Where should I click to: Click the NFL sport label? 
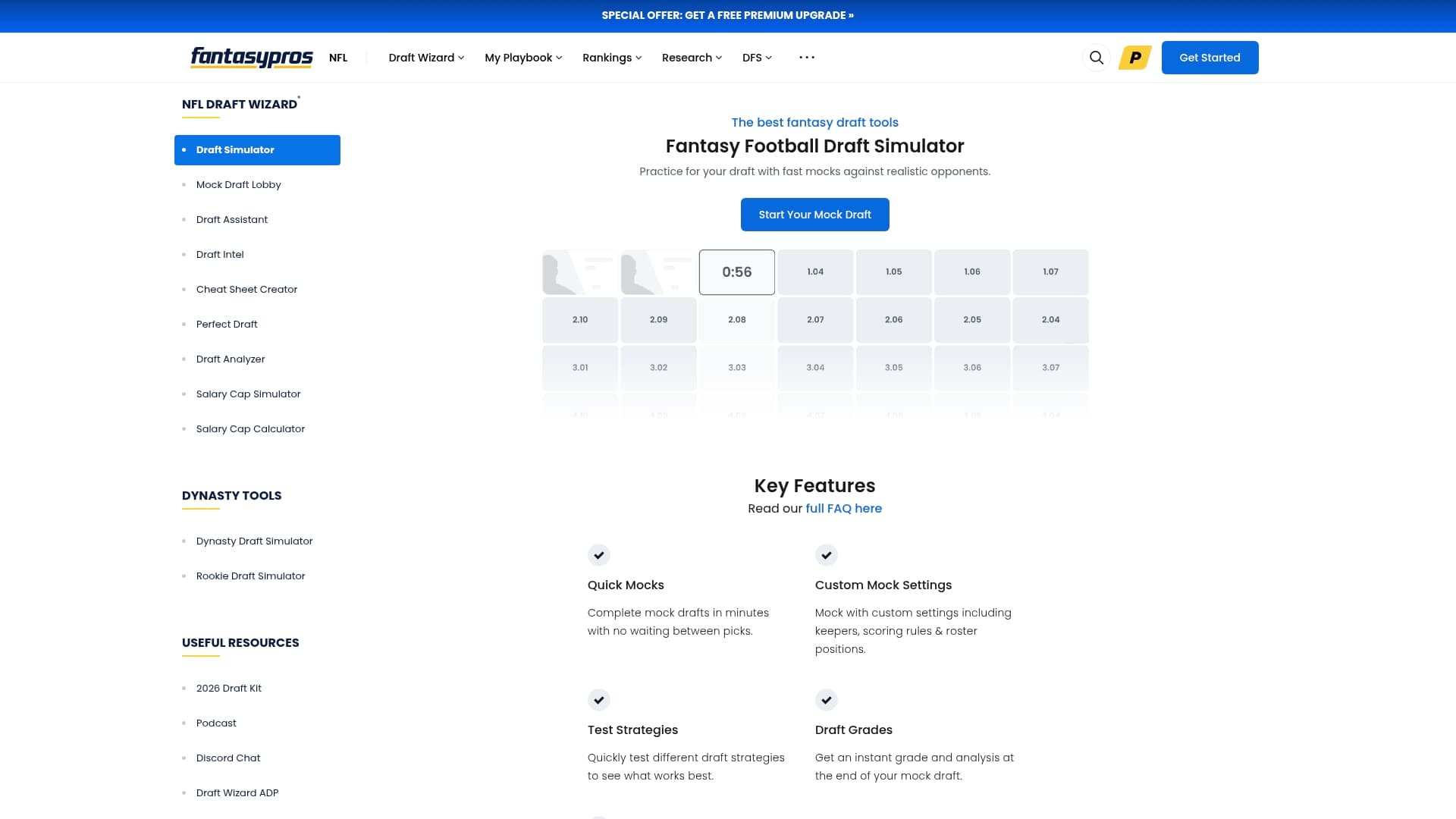click(x=338, y=58)
